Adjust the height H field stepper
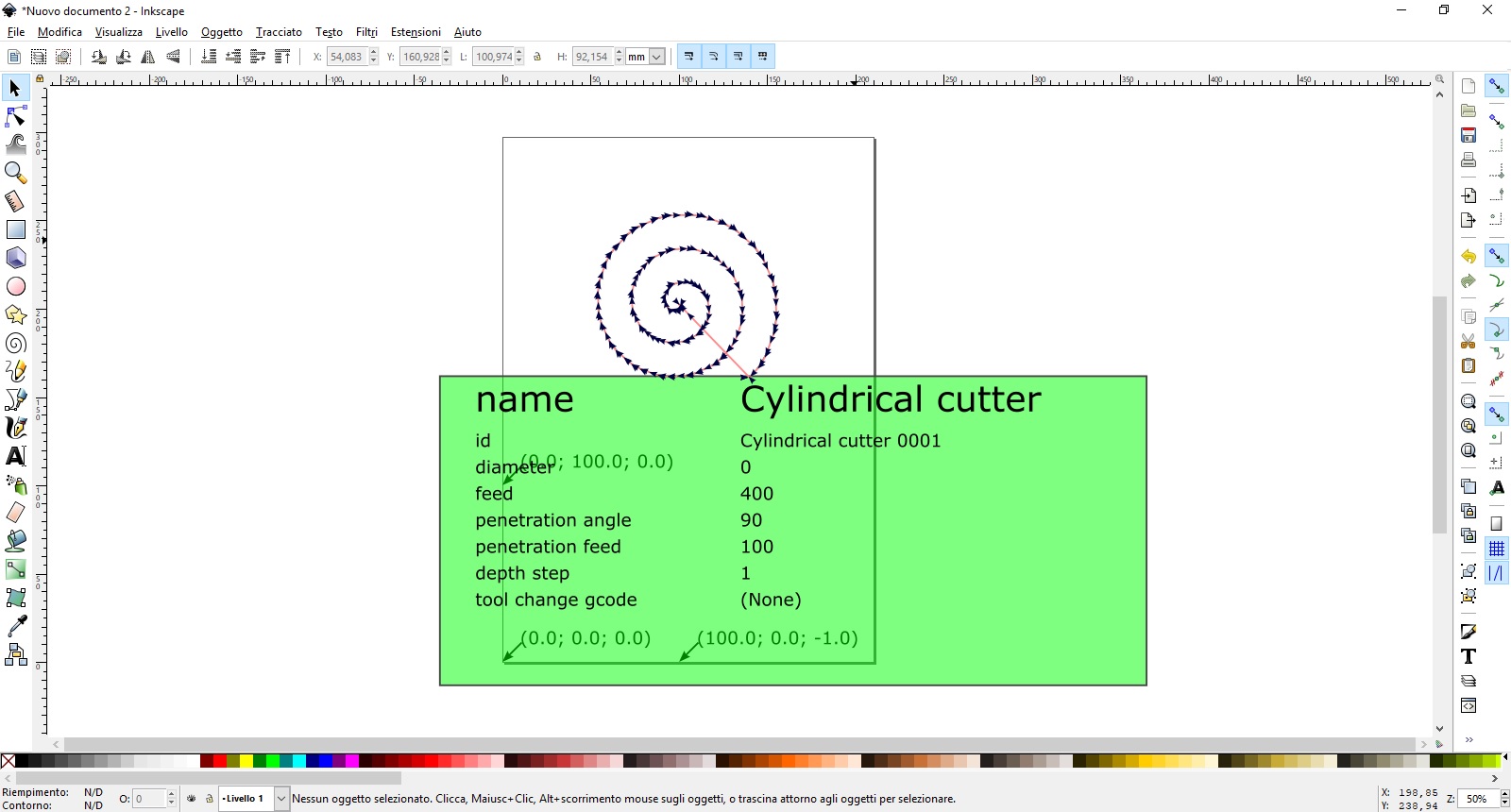 pyautogui.click(x=620, y=57)
